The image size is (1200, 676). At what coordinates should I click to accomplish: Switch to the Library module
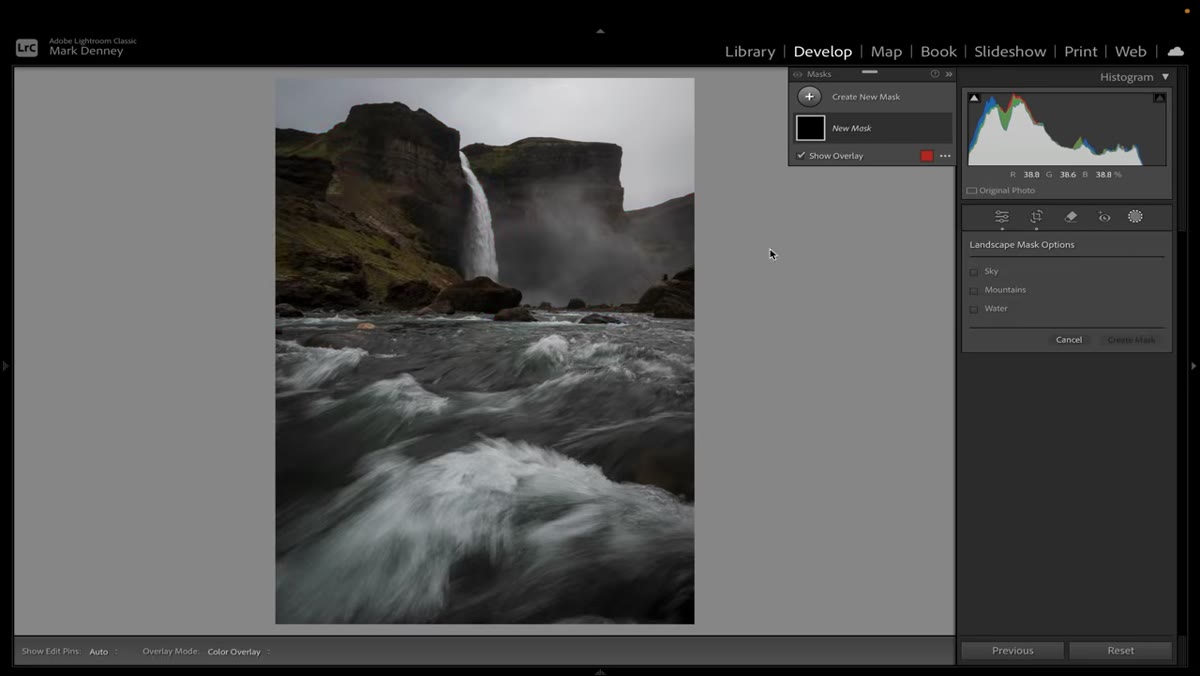(x=750, y=52)
